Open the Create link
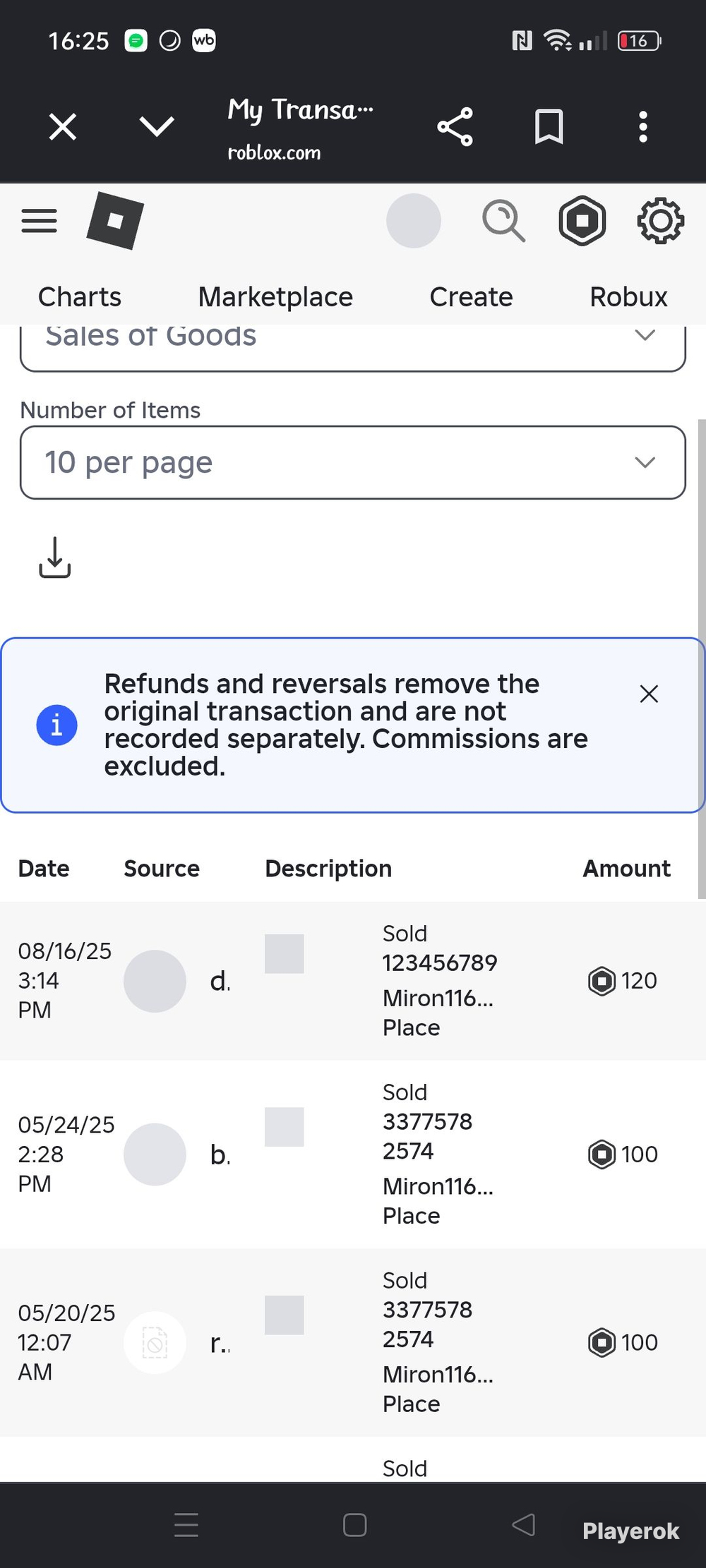The image size is (706, 1568). (x=471, y=297)
